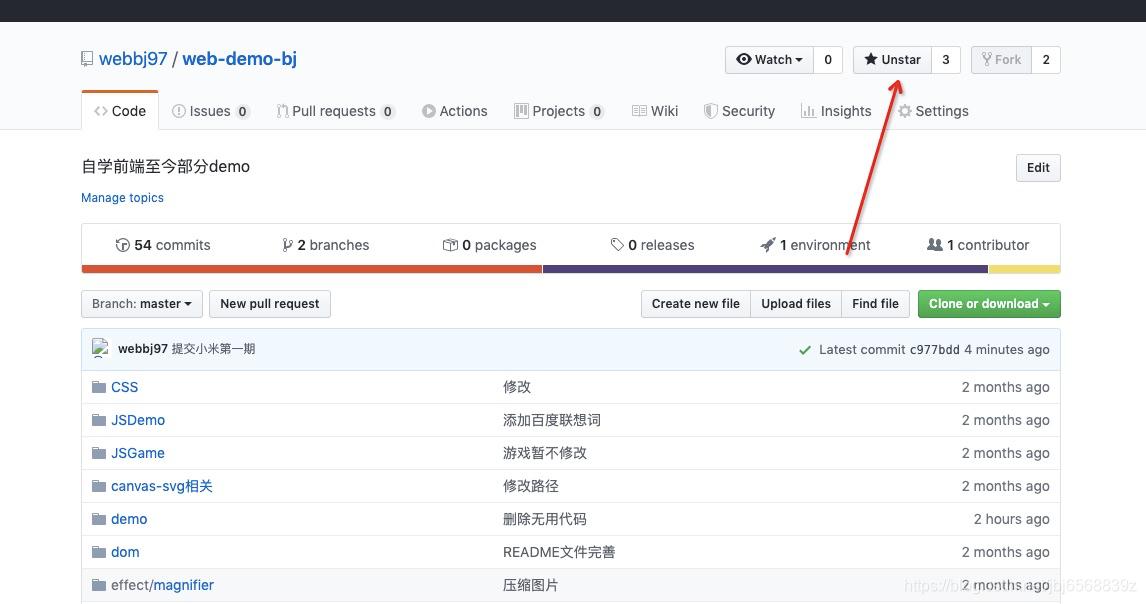Viewport: 1146px width, 604px height.
Task: Open the JSDemo folder name link
Action: 138,420
